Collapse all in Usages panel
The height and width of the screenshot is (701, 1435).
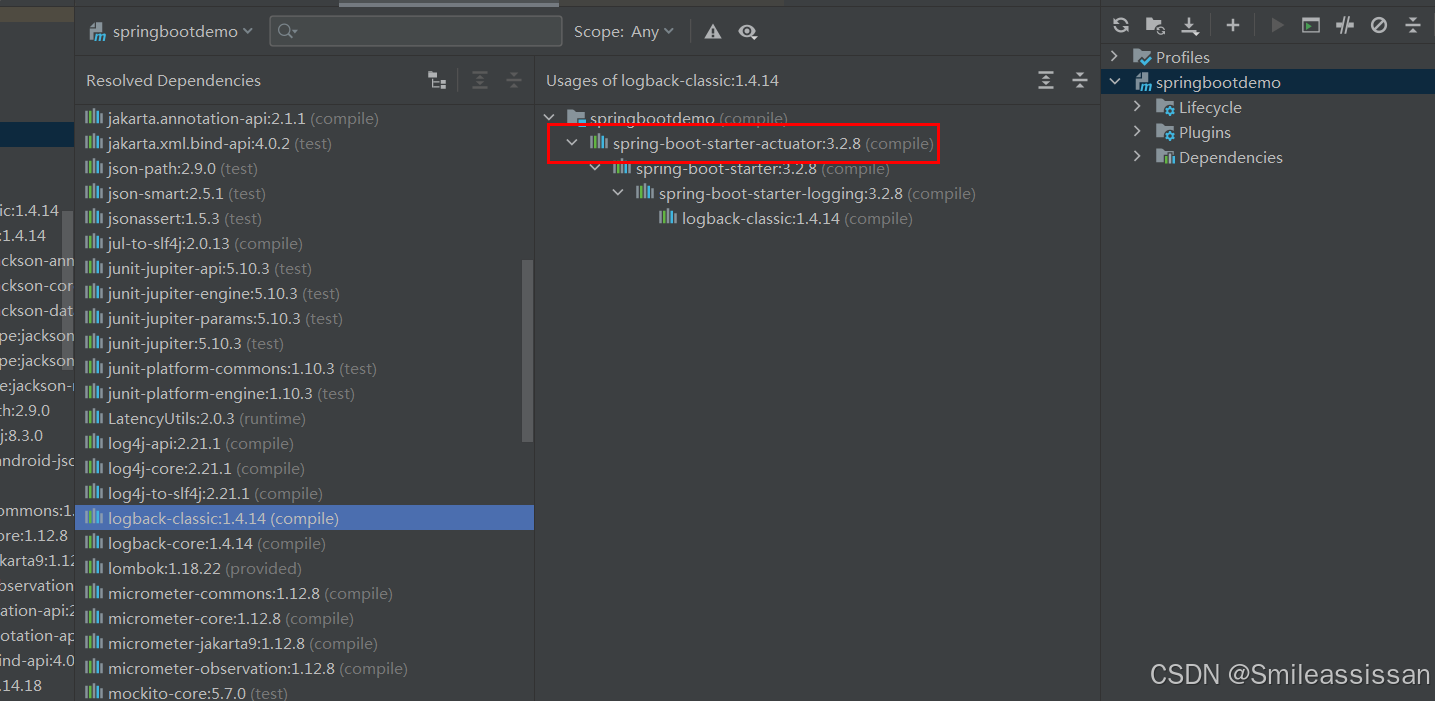tap(1080, 81)
